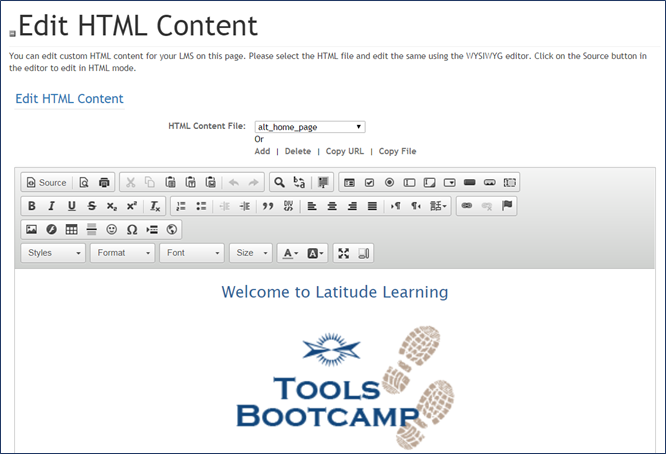Click the Copy icon next to Cut

coord(150,182)
